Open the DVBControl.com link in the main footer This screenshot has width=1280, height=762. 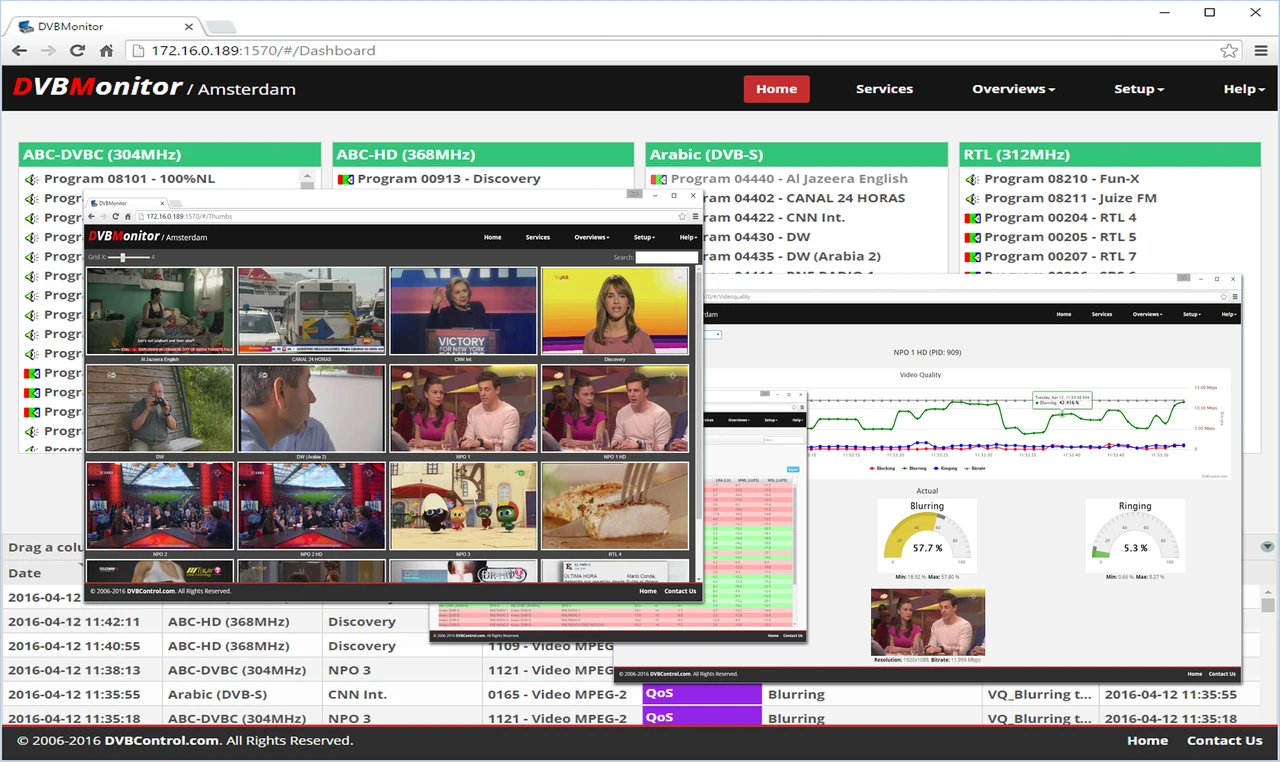point(161,741)
